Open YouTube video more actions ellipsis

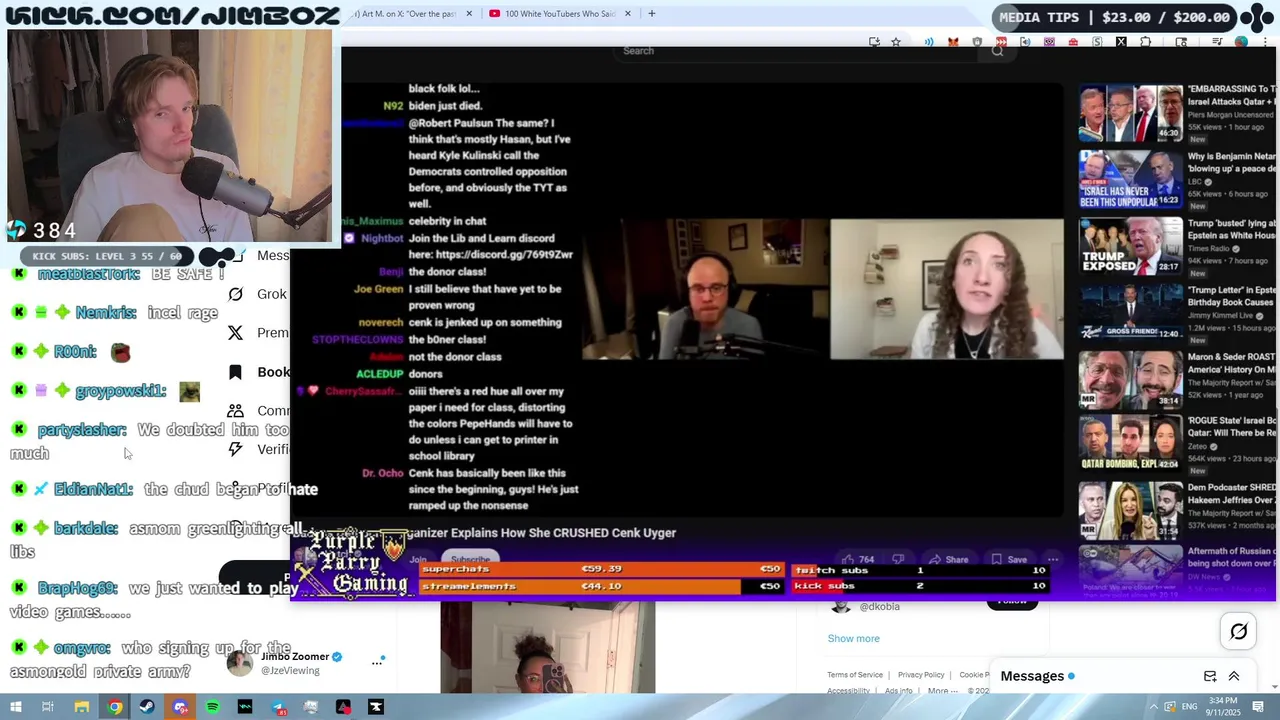1053,560
